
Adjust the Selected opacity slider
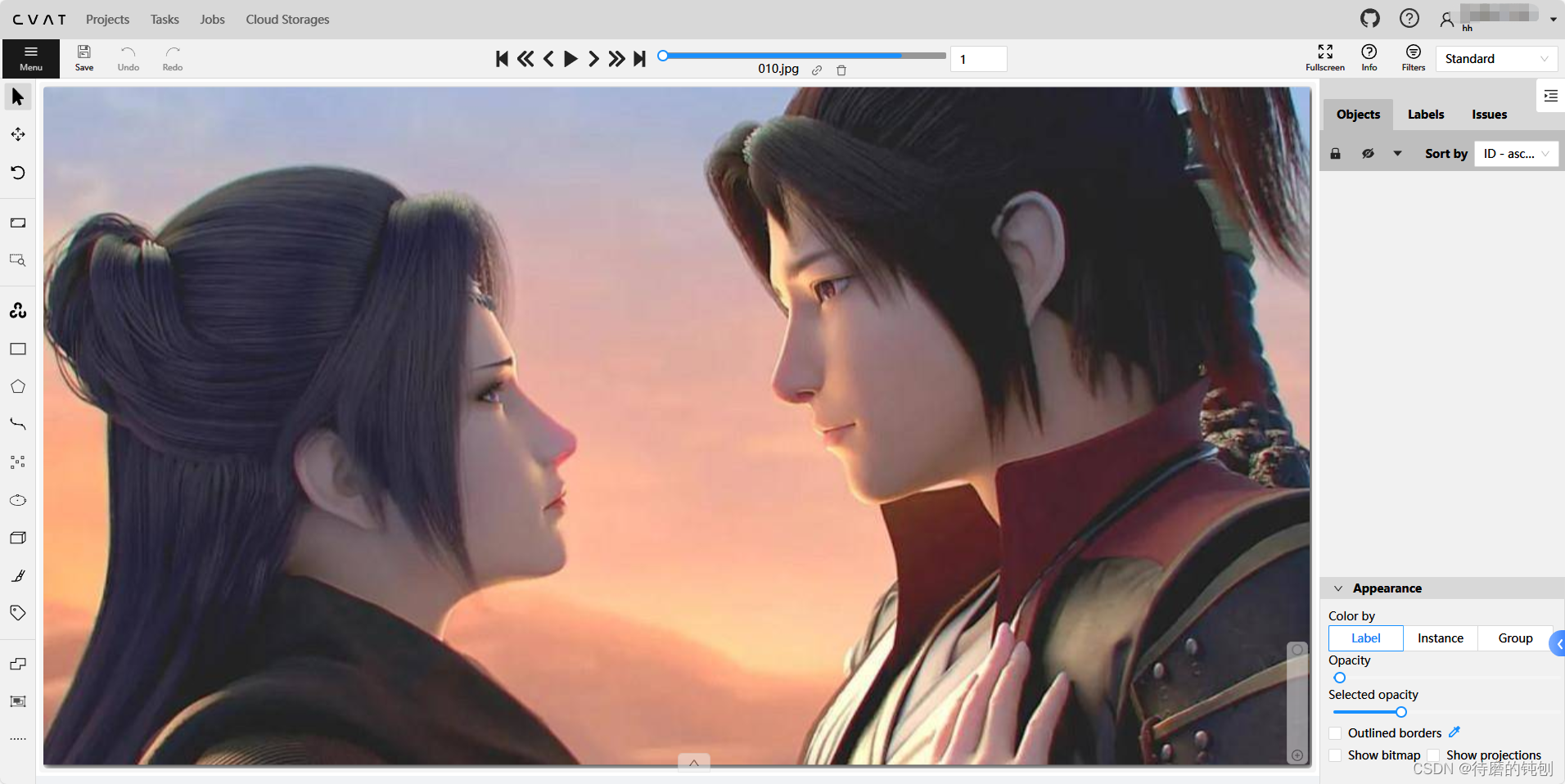tap(1400, 712)
